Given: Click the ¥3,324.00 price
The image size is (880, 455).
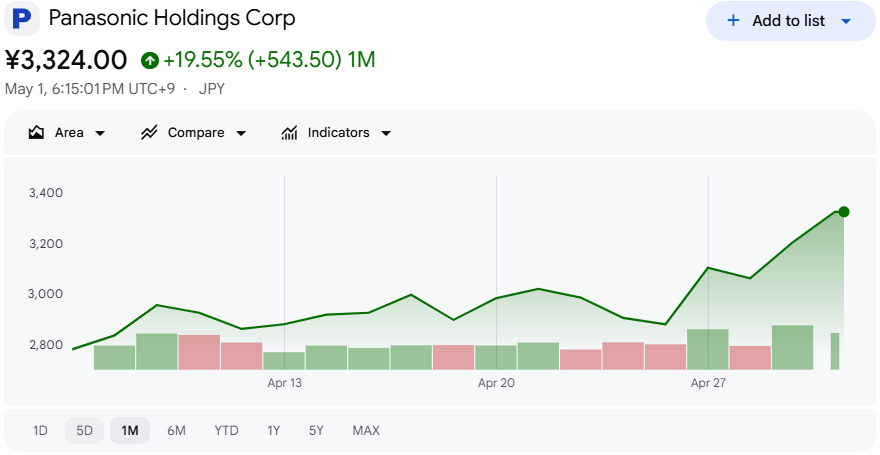Looking at the screenshot, I should [x=66, y=60].
